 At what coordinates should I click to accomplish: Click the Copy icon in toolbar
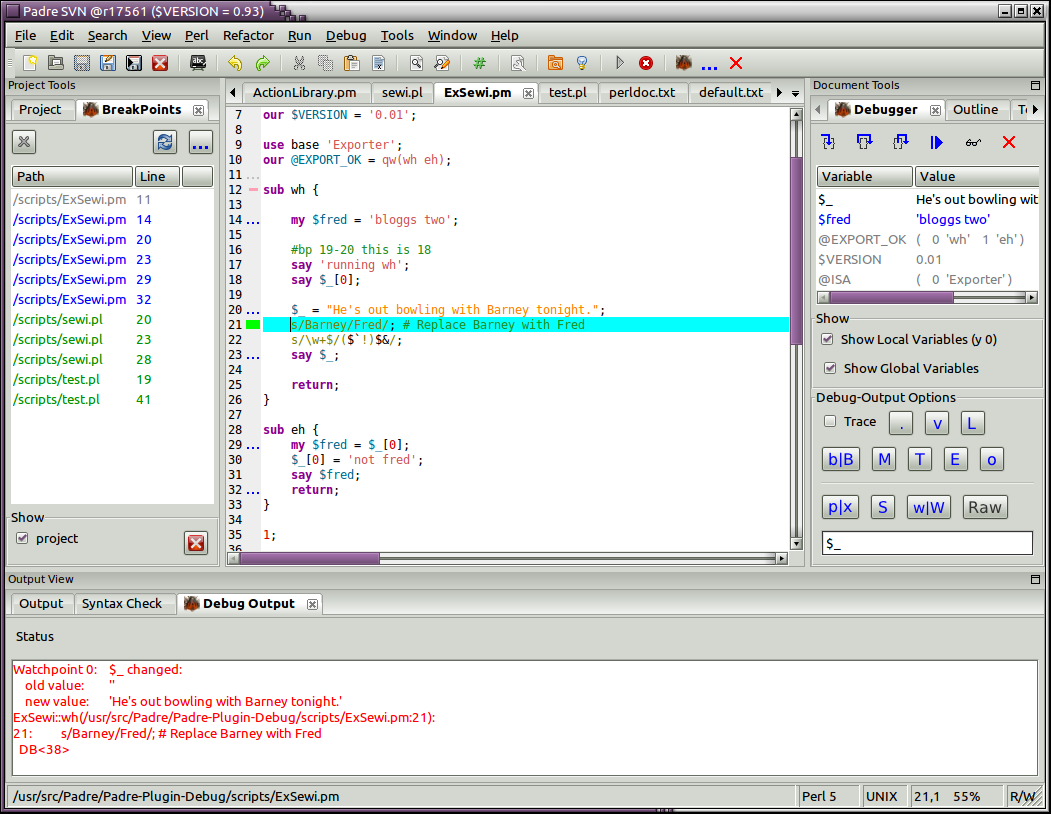[x=325, y=63]
